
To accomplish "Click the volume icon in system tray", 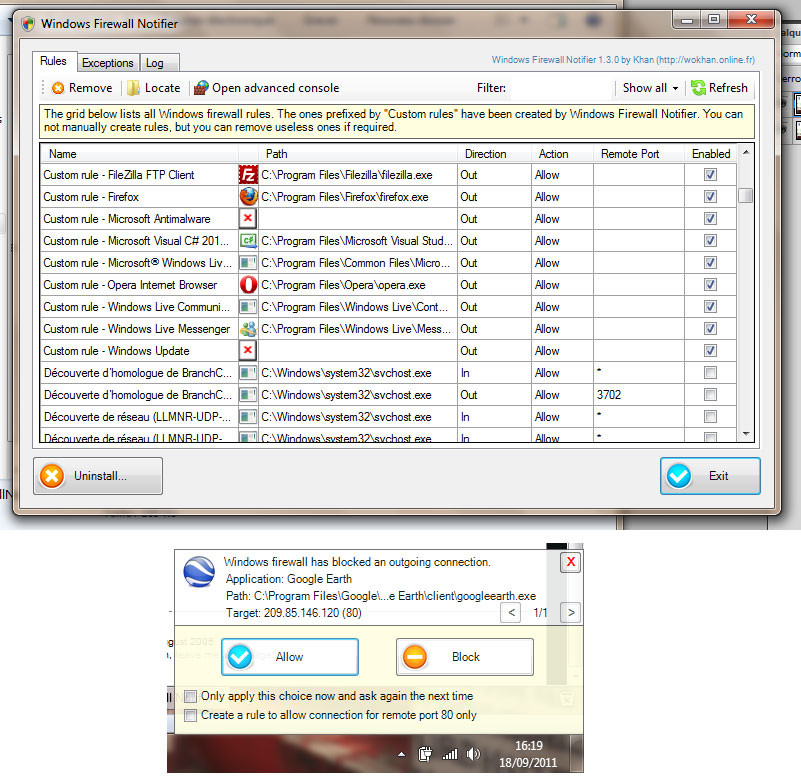I will tap(474, 753).
